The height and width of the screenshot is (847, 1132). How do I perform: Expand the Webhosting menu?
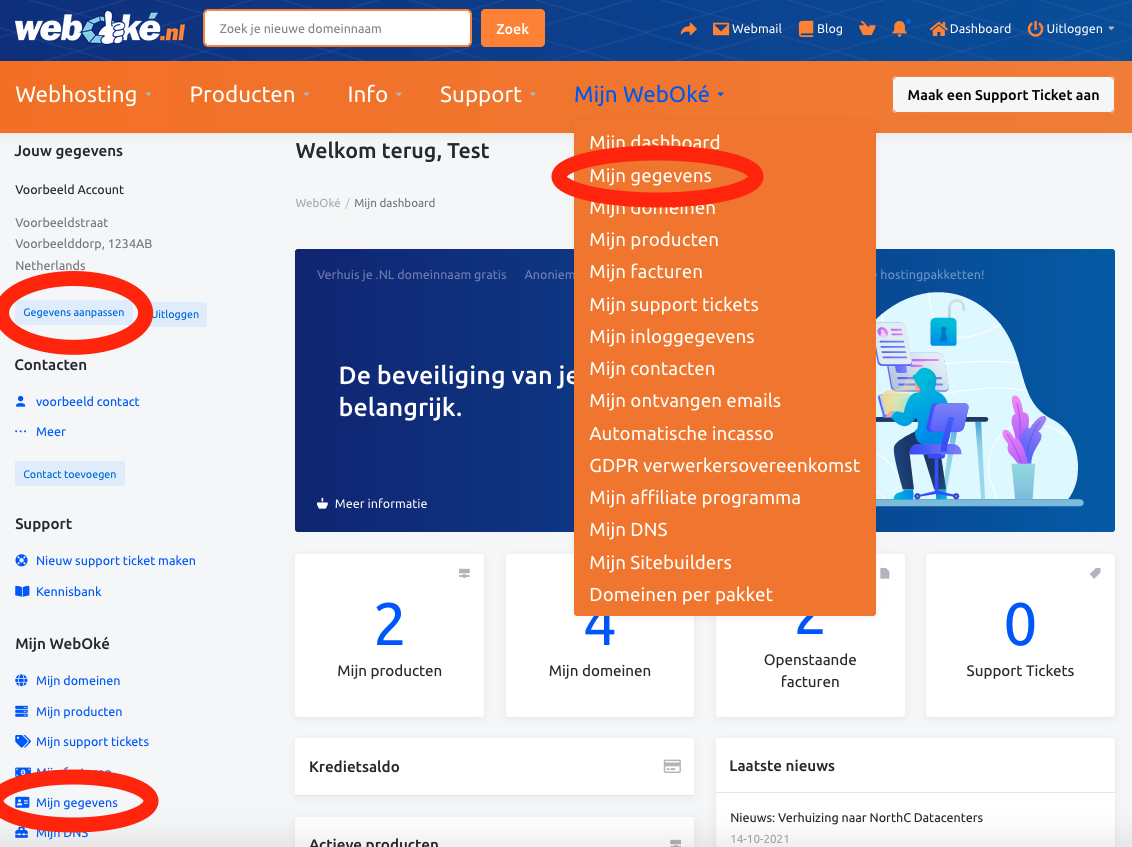84,95
